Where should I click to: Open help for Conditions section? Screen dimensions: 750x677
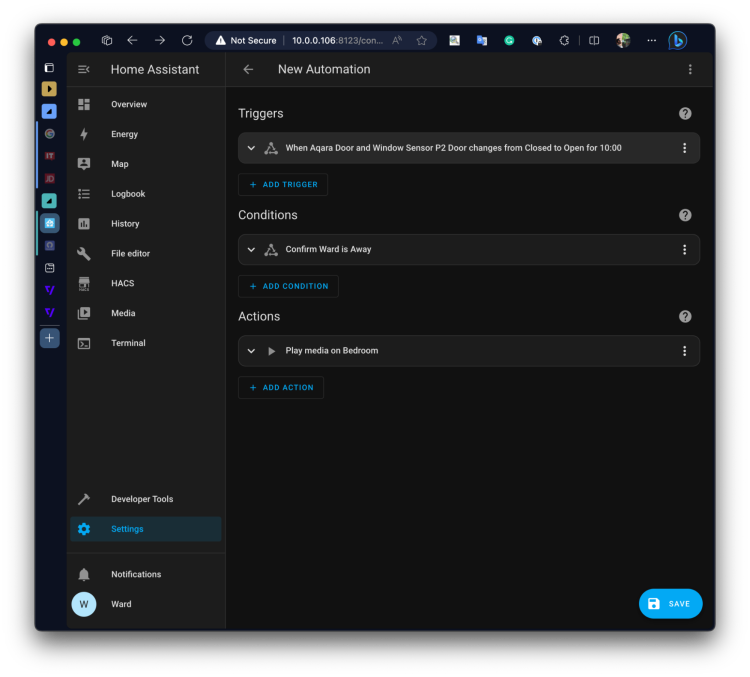[685, 215]
